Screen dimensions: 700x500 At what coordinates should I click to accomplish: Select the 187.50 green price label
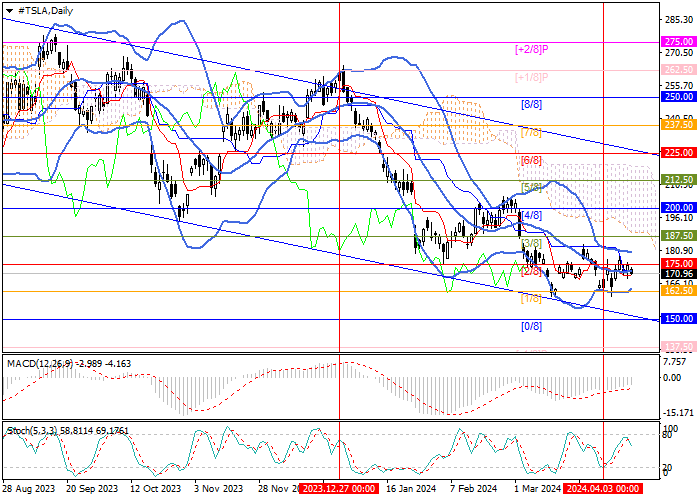(x=679, y=236)
